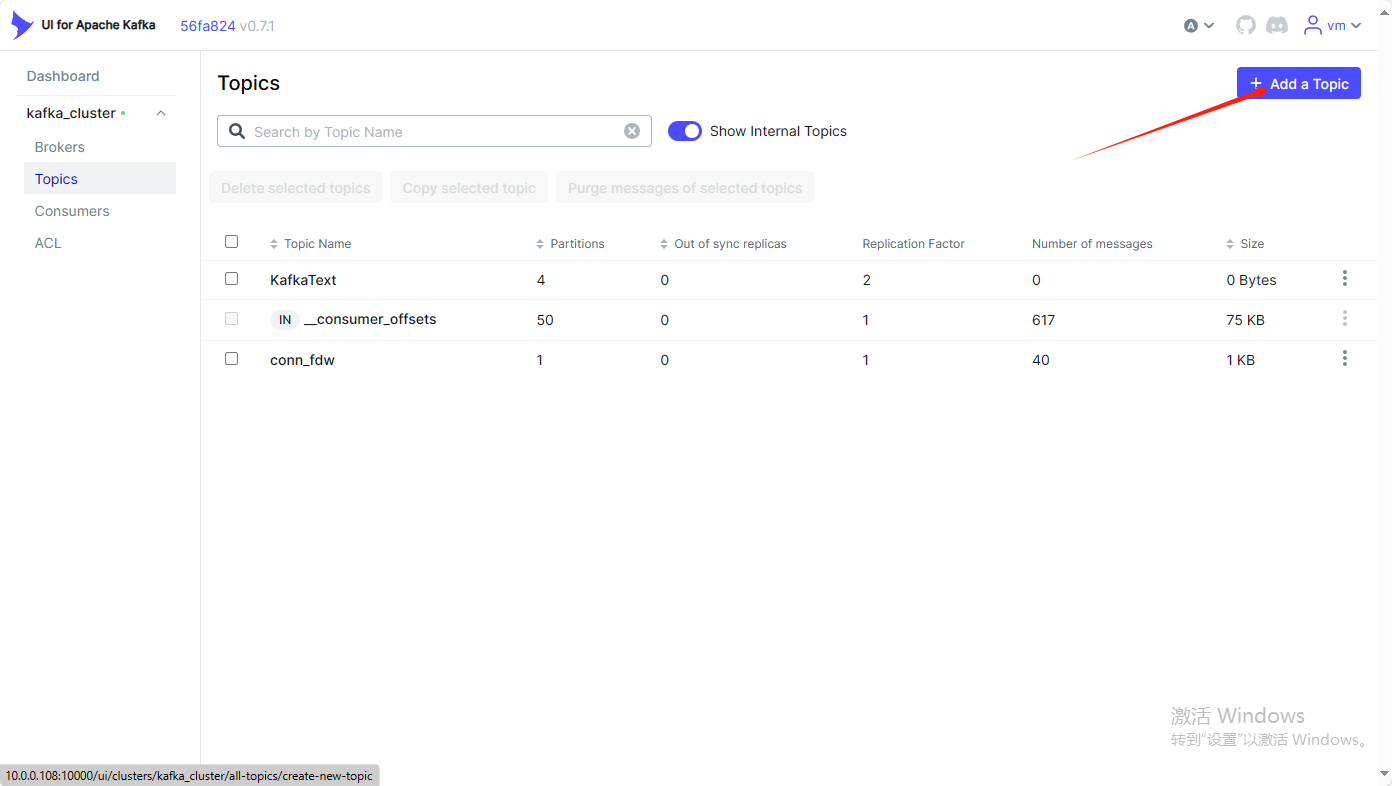1392x786 pixels.
Task: Tick the select-all topics checkbox
Action: tap(232, 242)
